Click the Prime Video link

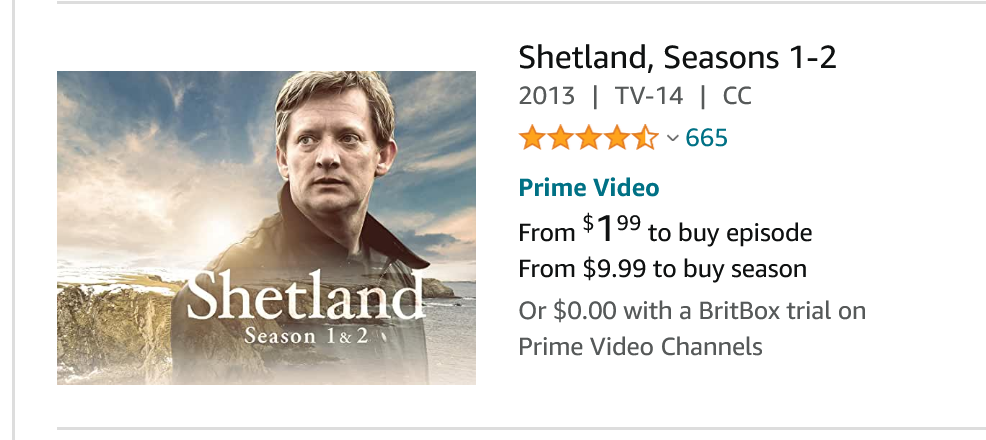pos(588,187)
